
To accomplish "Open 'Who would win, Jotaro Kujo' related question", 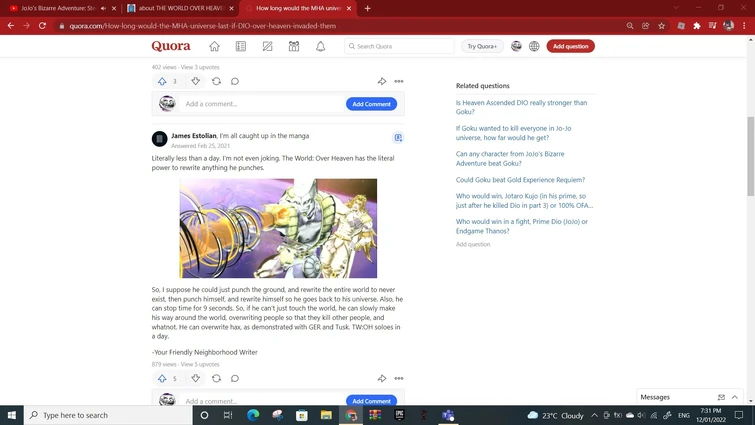I will point(524,200).
